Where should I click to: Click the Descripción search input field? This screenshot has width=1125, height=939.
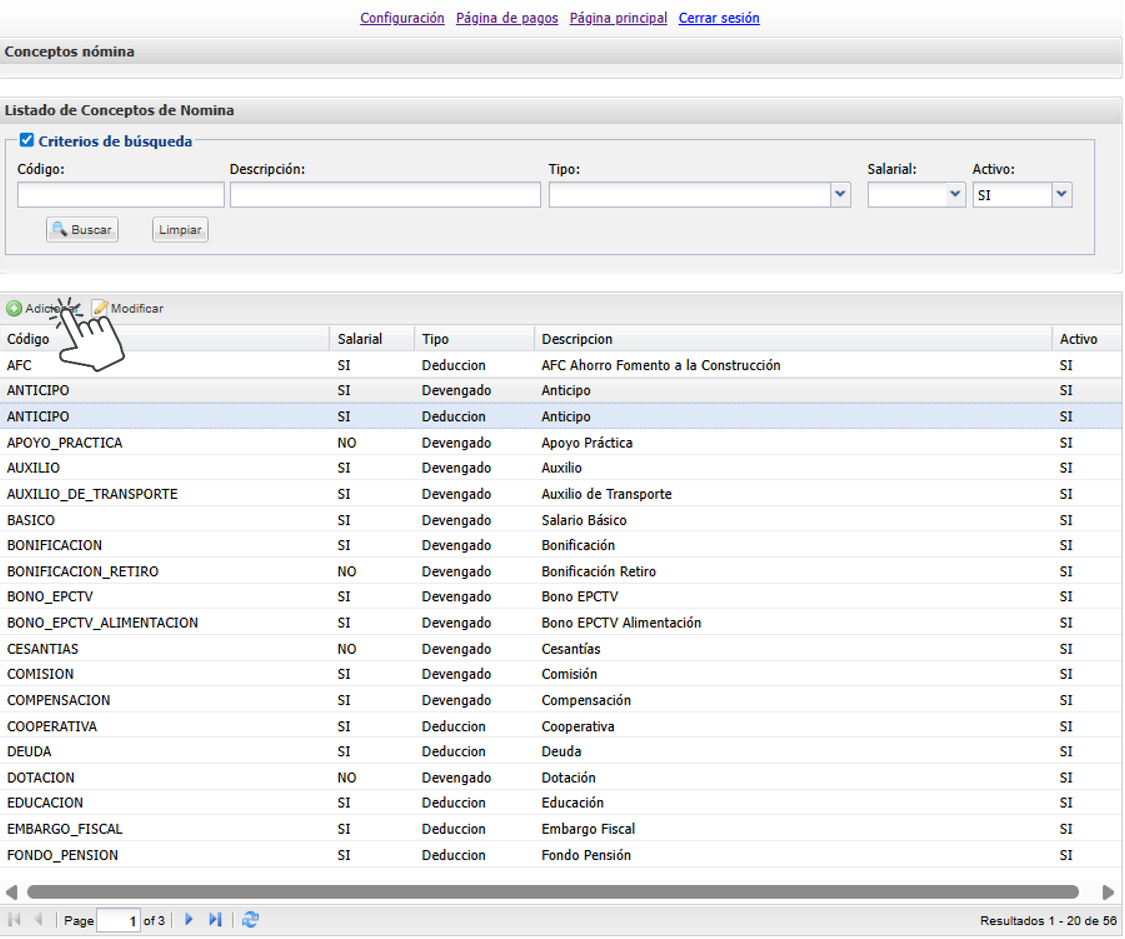[385, 195]
